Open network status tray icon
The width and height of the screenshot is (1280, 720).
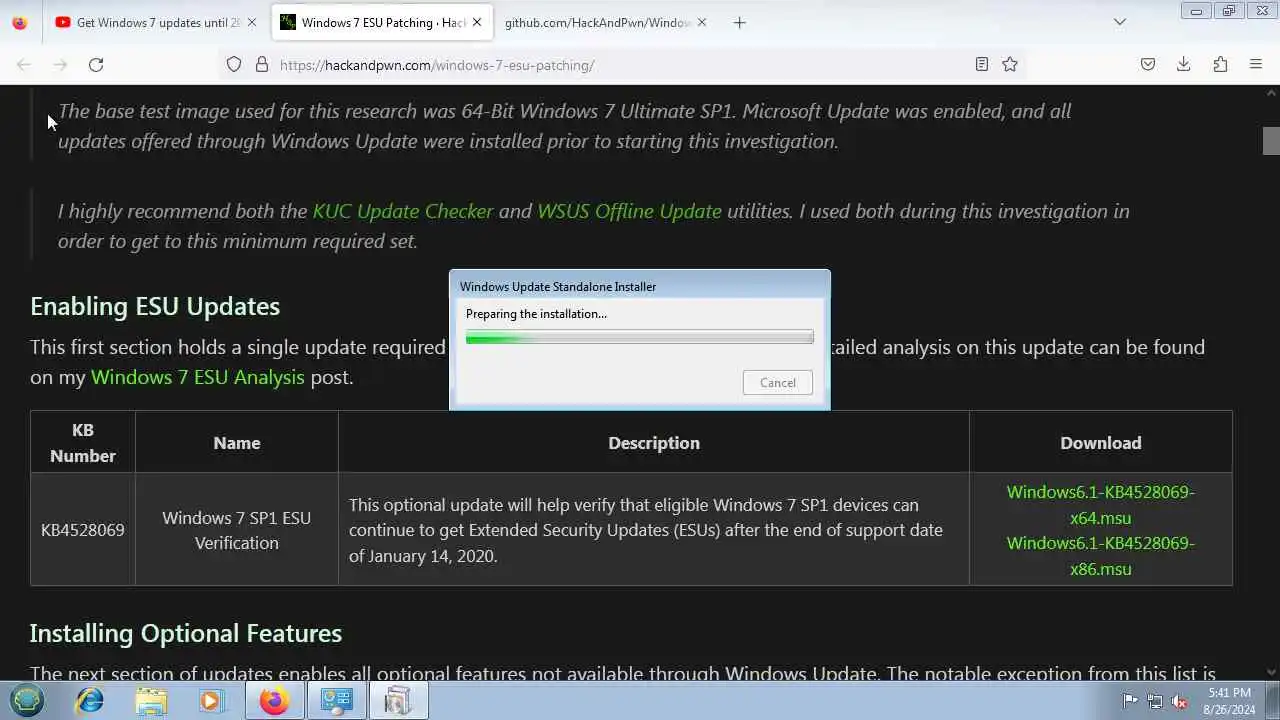1155,701
